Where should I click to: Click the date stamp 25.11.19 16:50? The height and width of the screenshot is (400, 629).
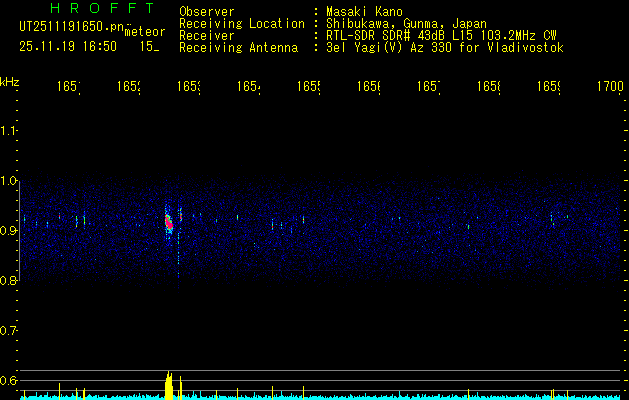point(68,47)
